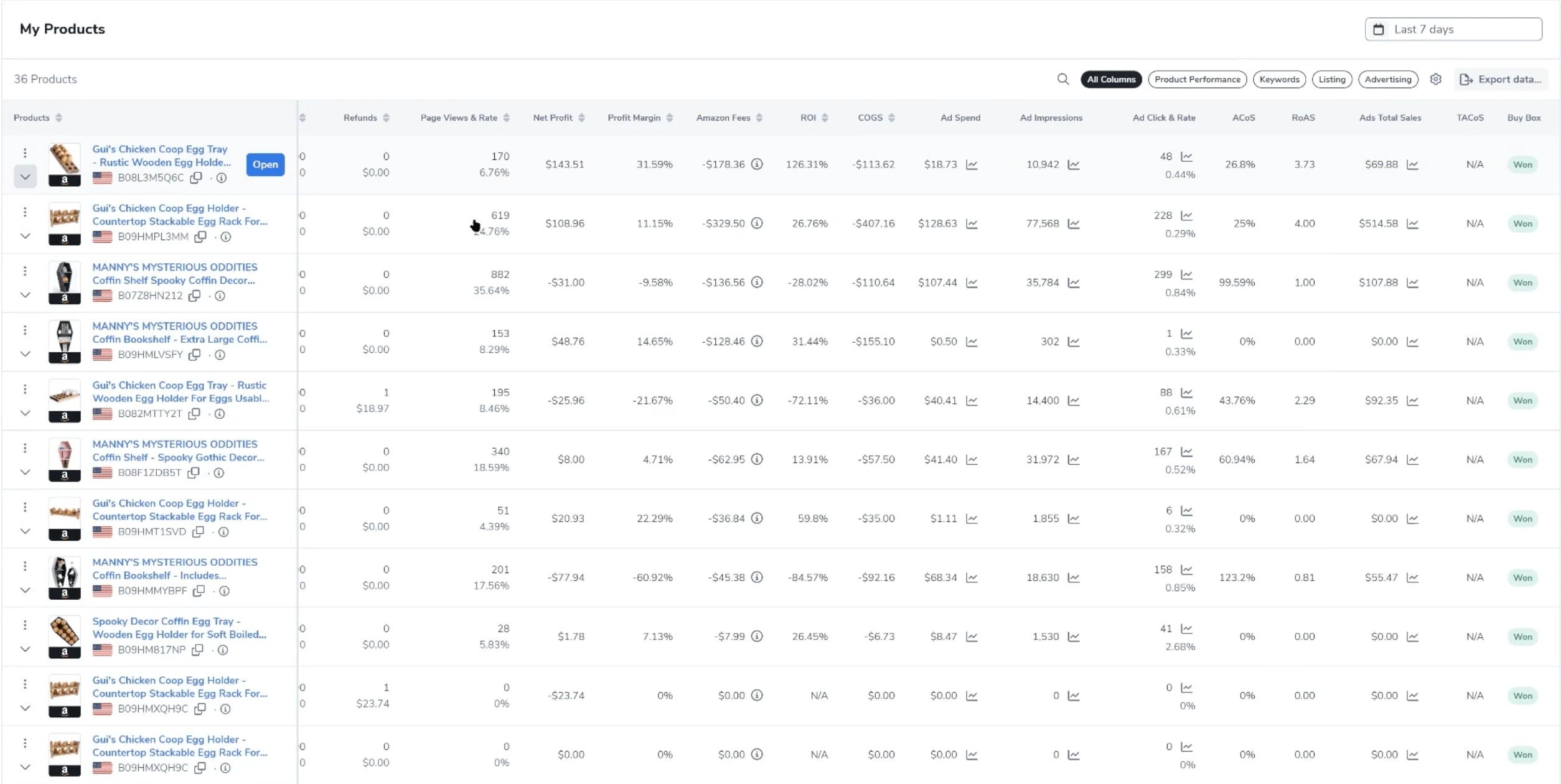Viewport: 1561px width, 784px height.
Task: Open the Ad Spend trend chart for Gui's Egg Tray
Action: pyautogui.click(x=972, y=165)
